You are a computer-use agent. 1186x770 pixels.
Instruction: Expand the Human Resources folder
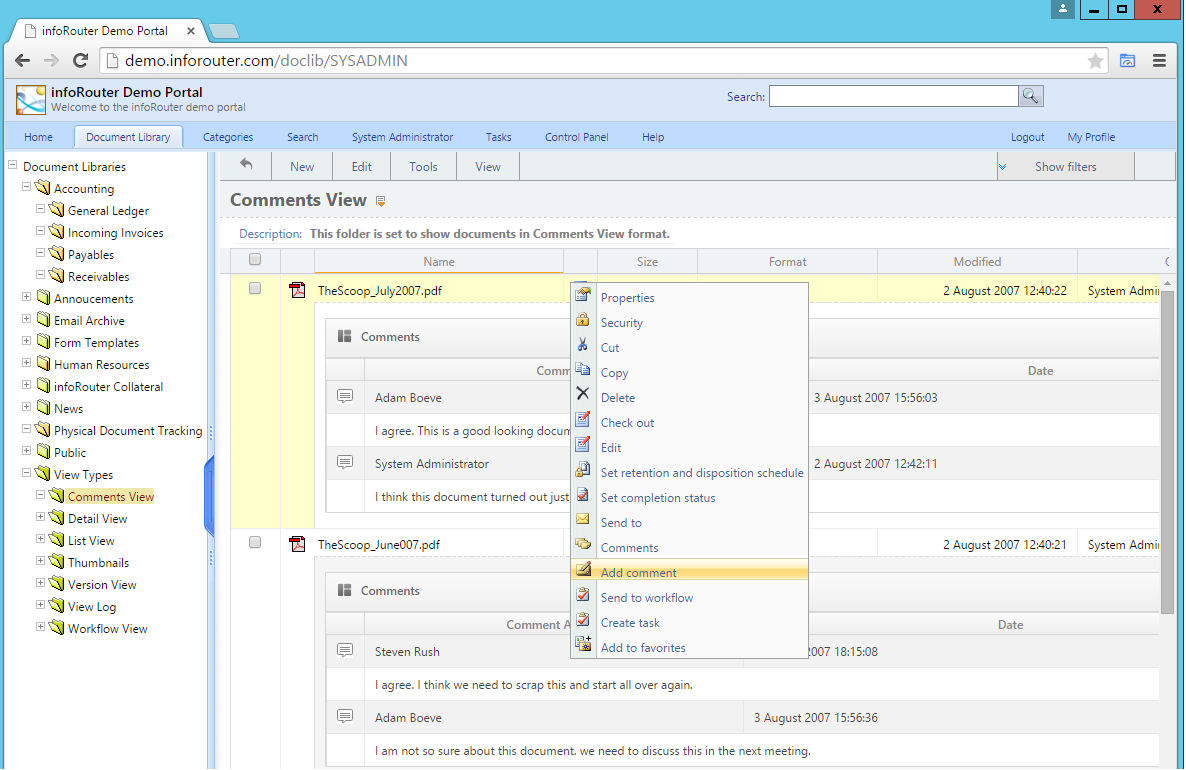[x=27, y=364]
